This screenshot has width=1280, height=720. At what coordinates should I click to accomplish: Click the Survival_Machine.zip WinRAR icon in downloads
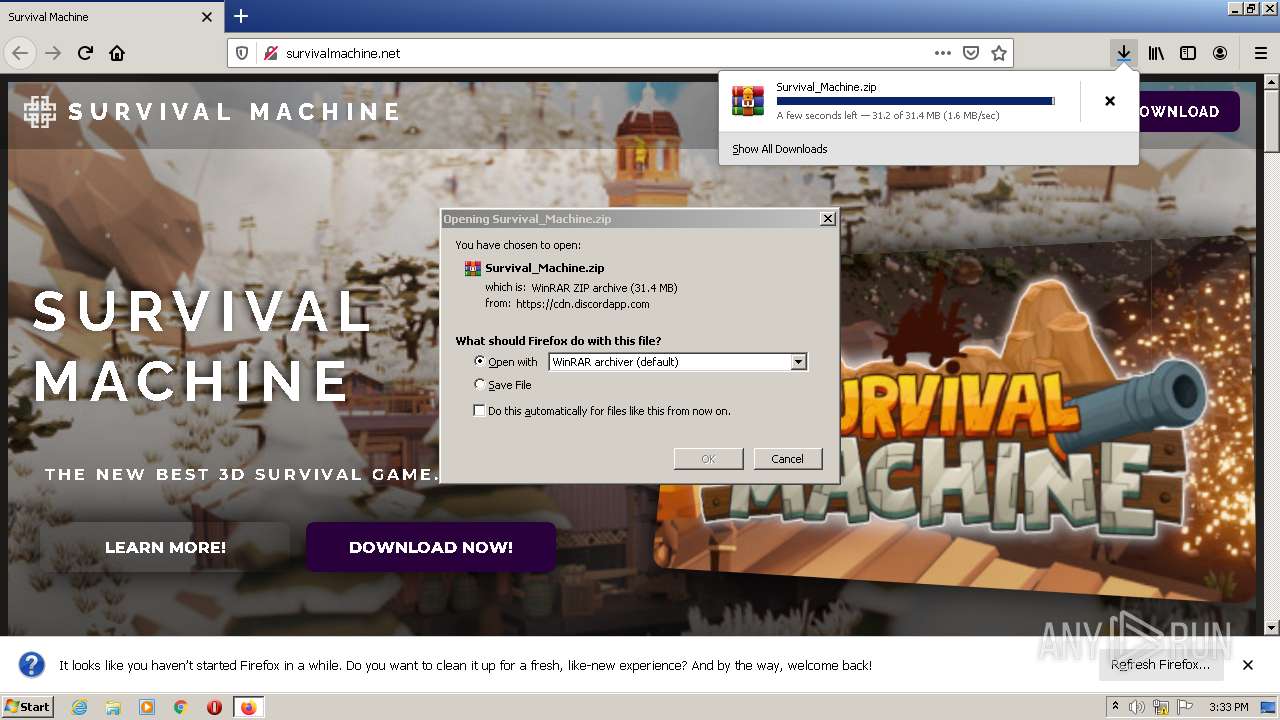click(x=747, y=101)
